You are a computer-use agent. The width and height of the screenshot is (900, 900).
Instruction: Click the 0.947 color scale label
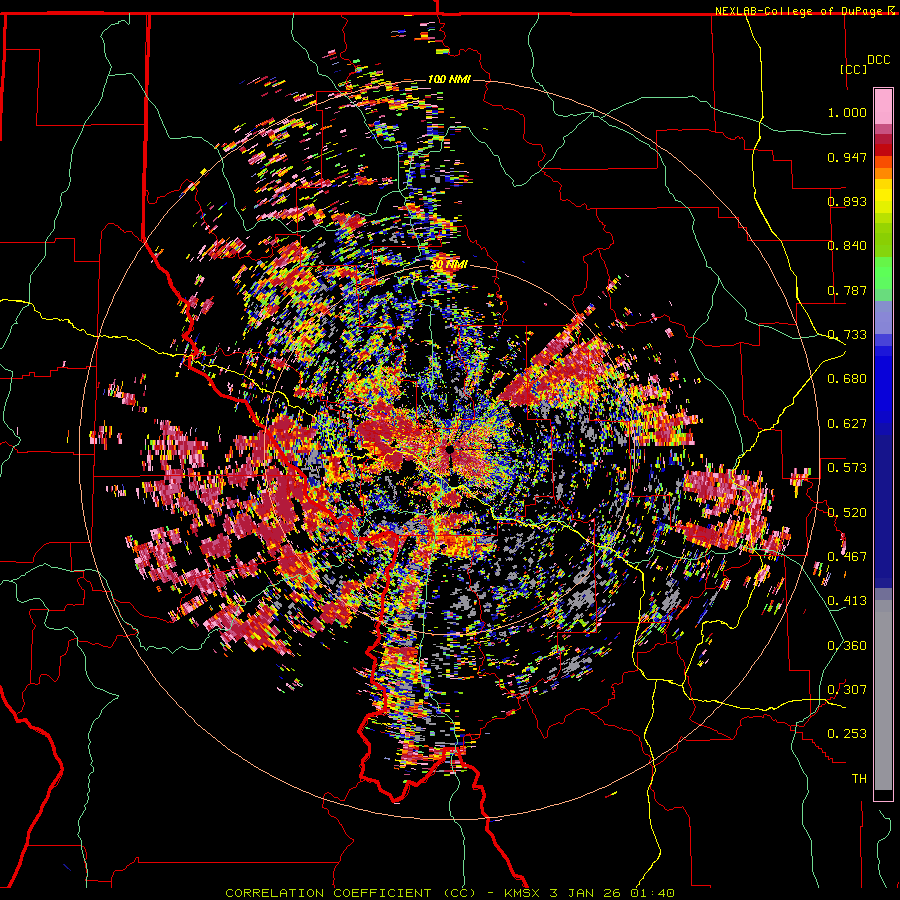pyautogui.click(x=847, y=157)
